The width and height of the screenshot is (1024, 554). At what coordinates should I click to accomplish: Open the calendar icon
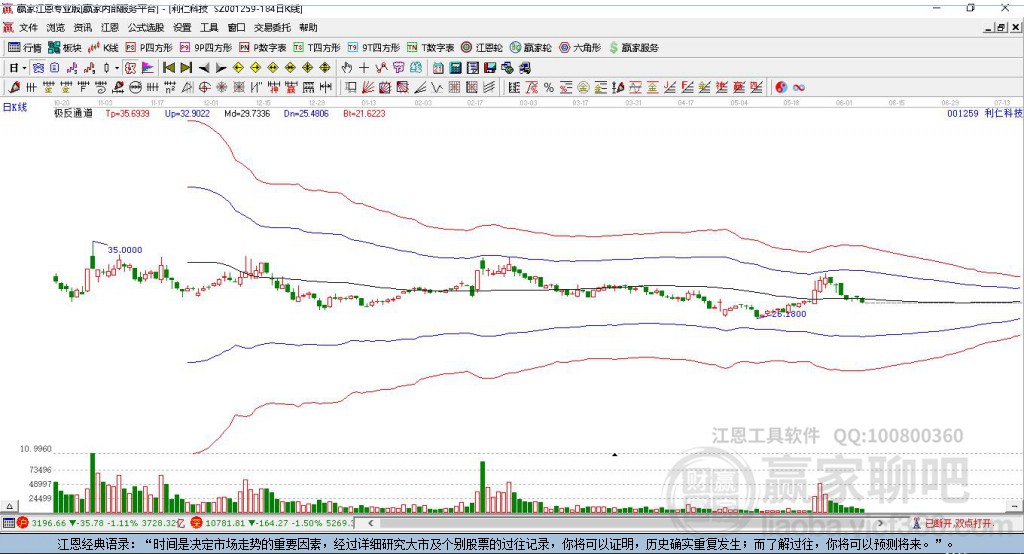438,68
